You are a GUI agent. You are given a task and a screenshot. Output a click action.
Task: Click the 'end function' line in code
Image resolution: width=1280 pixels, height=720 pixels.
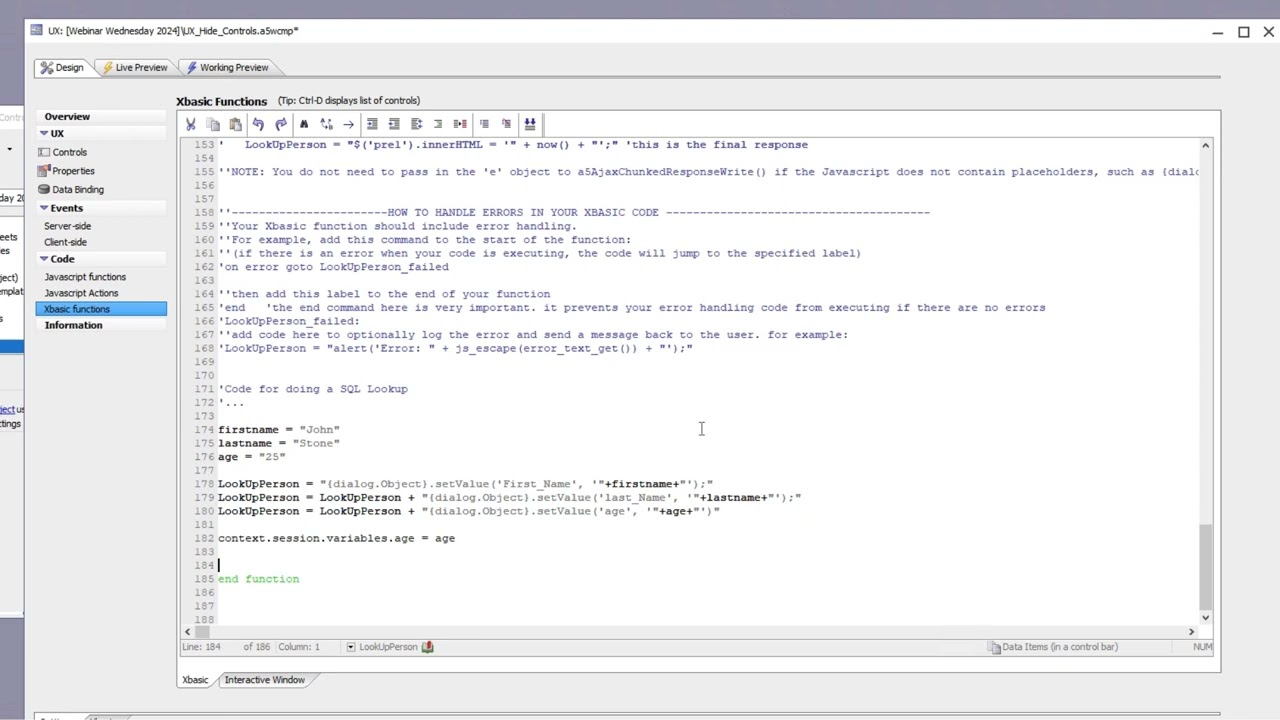258,579
